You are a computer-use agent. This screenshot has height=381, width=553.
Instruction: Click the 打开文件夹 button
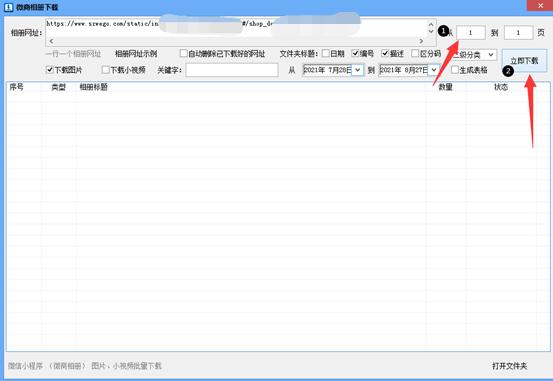(510, 366)
